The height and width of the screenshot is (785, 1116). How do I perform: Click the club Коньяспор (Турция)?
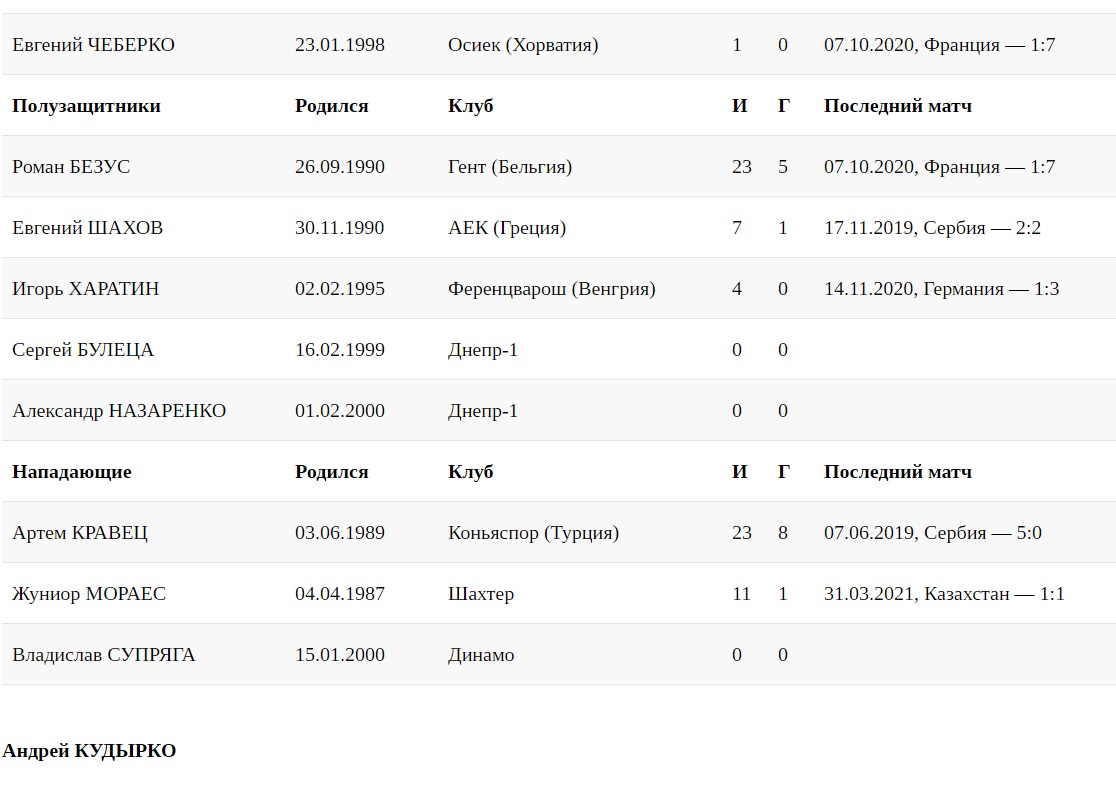click(533, 533)
